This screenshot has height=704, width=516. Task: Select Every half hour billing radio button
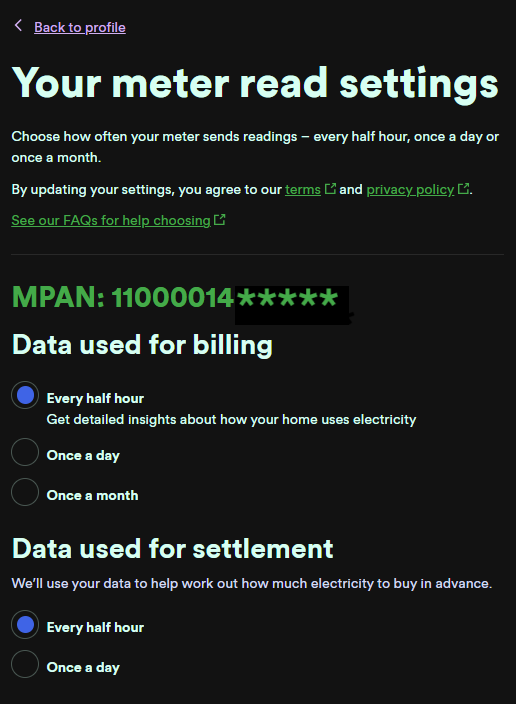click(x=25, y=396)
